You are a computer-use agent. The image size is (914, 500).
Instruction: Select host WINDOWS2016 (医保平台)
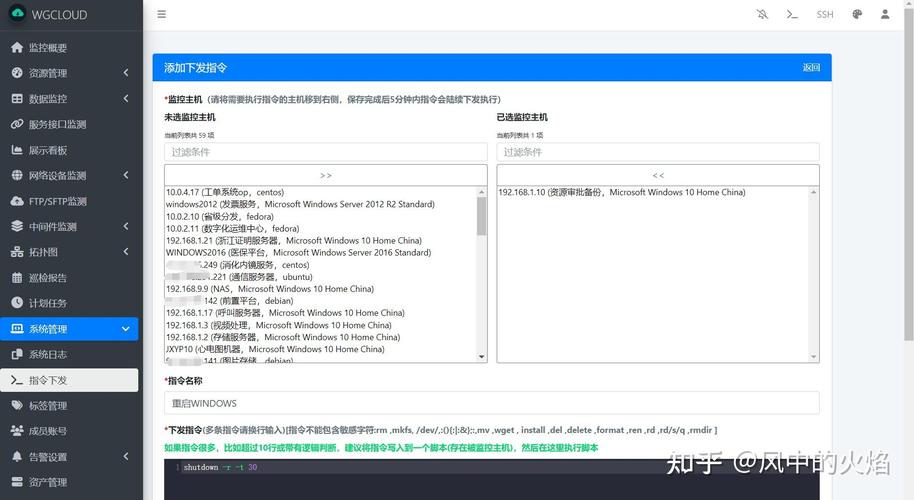(298, 253)
